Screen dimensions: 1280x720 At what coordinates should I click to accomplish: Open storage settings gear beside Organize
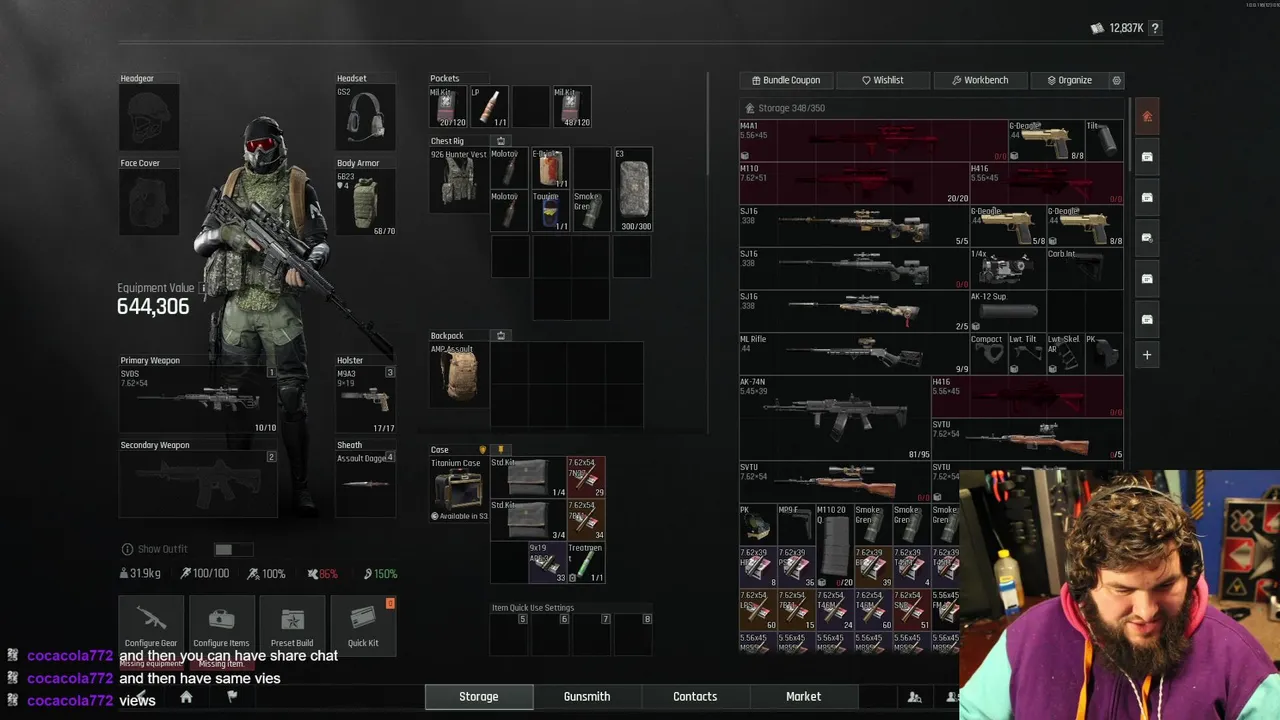click(1117, 80)
